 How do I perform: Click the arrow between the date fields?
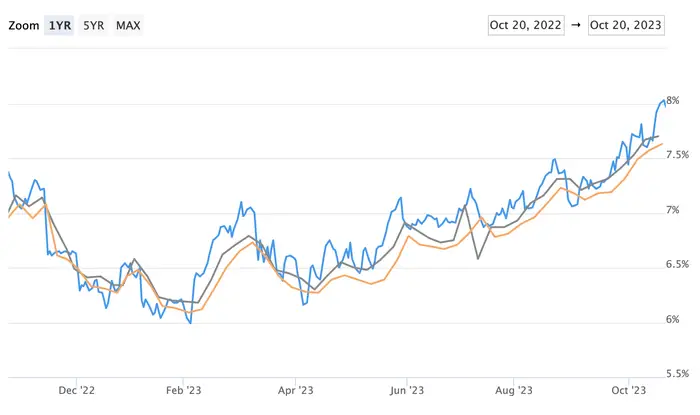(576, 25)
